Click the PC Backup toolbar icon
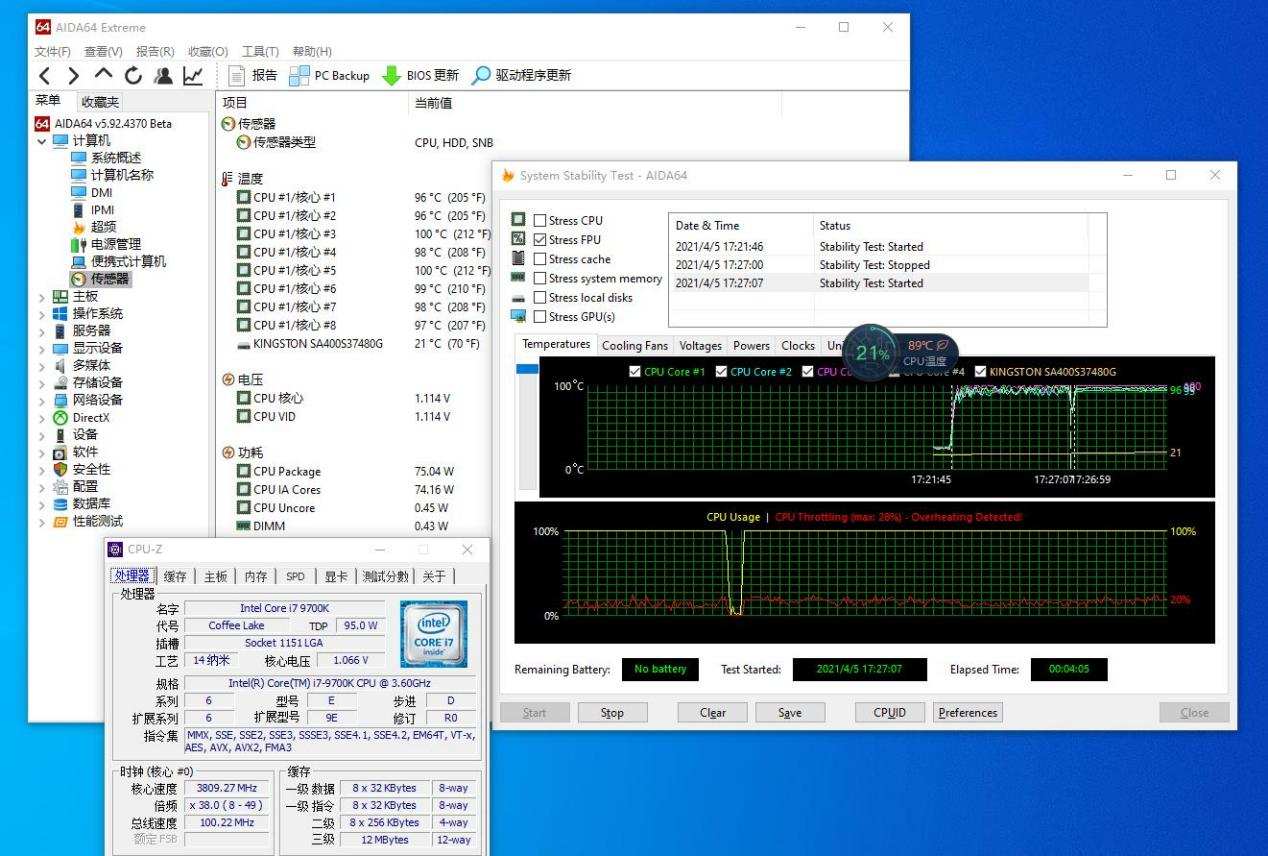Viewport: 1268px width, 856px height. (299, 76)
